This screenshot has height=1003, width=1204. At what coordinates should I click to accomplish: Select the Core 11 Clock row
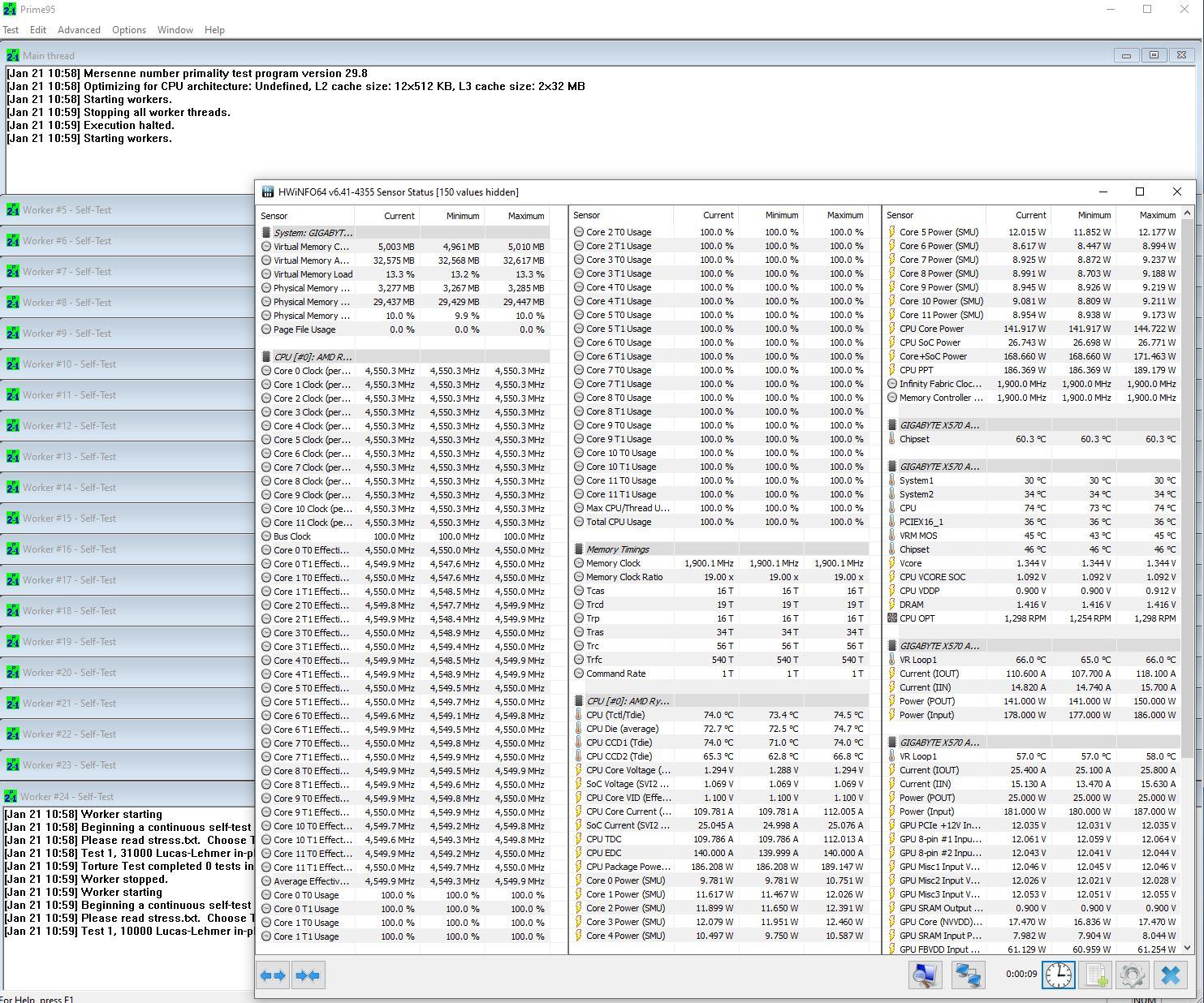403,523
